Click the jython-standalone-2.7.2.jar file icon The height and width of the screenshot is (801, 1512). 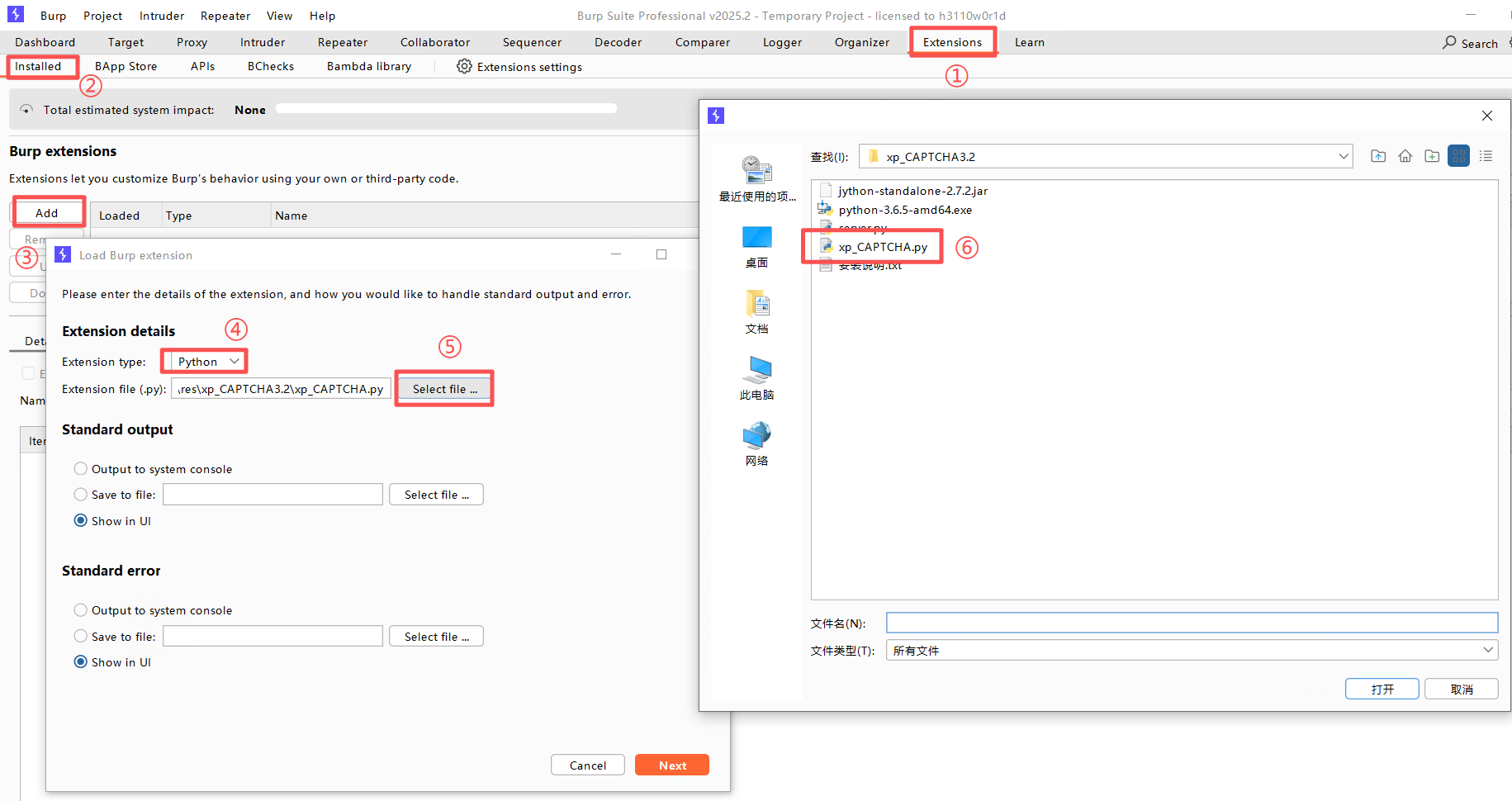(825, 191)
